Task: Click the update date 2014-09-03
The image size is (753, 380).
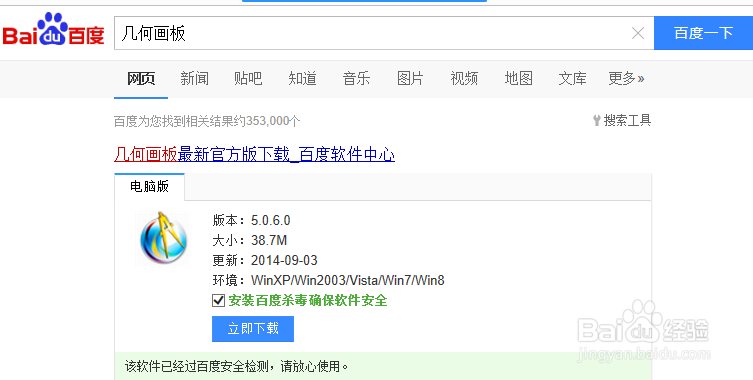Action: (284, 260)
